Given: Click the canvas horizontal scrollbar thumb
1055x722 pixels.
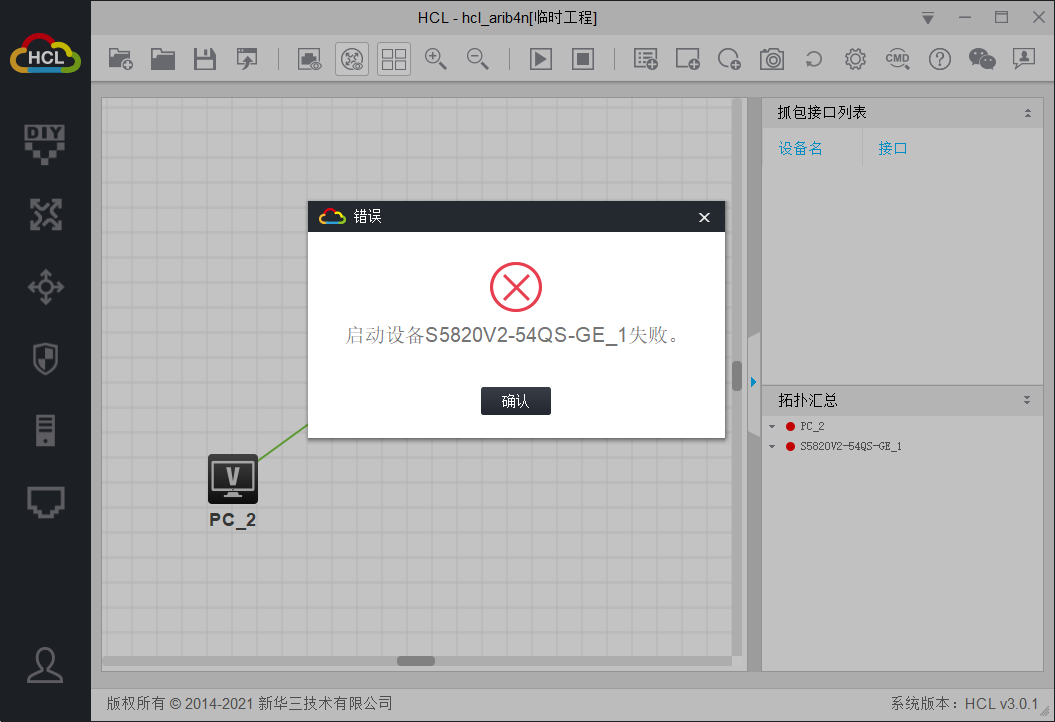Looking at the screenshot, I should [416, 661].
